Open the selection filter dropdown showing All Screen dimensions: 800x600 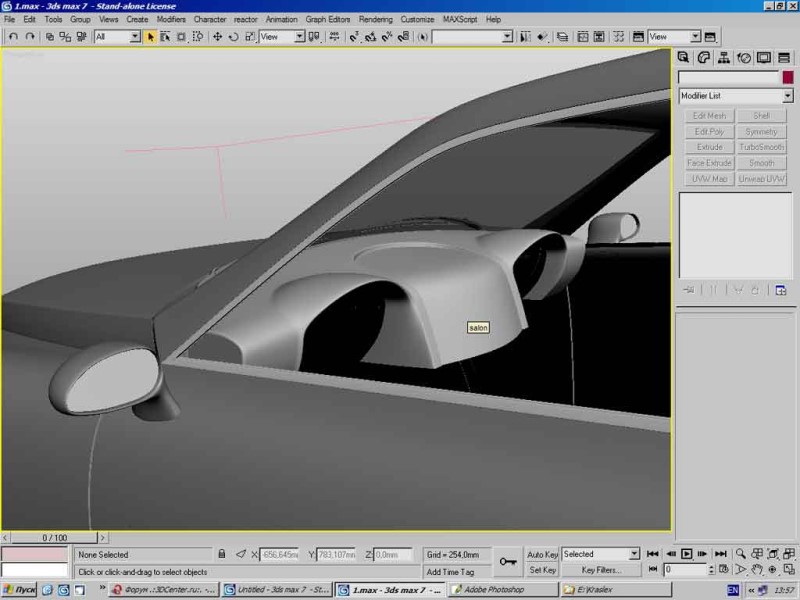click(117, 37)
